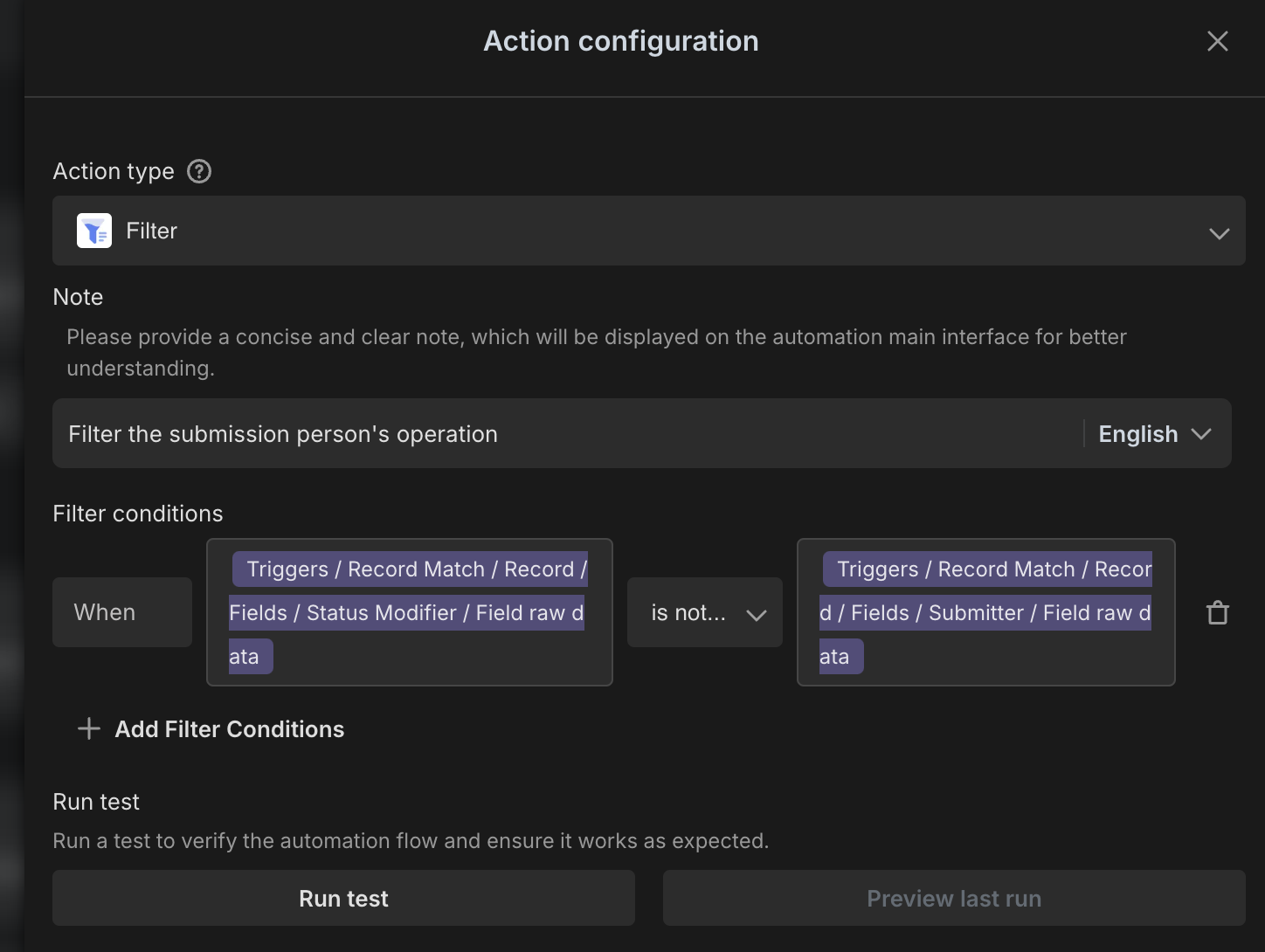Click the Preview last run button
Viewport: 1265px width, 952px height.
tap(954, 898)
